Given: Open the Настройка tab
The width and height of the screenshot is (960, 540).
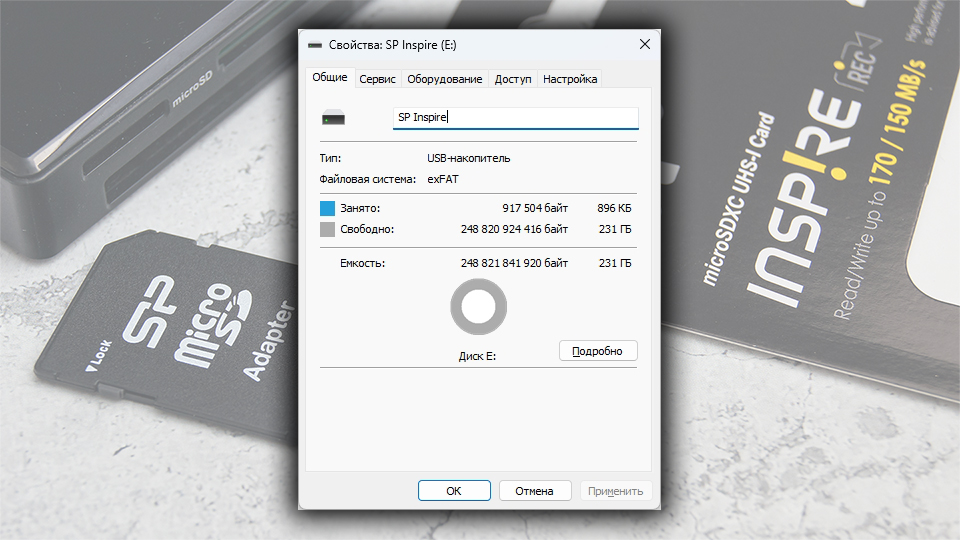Looking at the screenshot, I should [569, 79].
